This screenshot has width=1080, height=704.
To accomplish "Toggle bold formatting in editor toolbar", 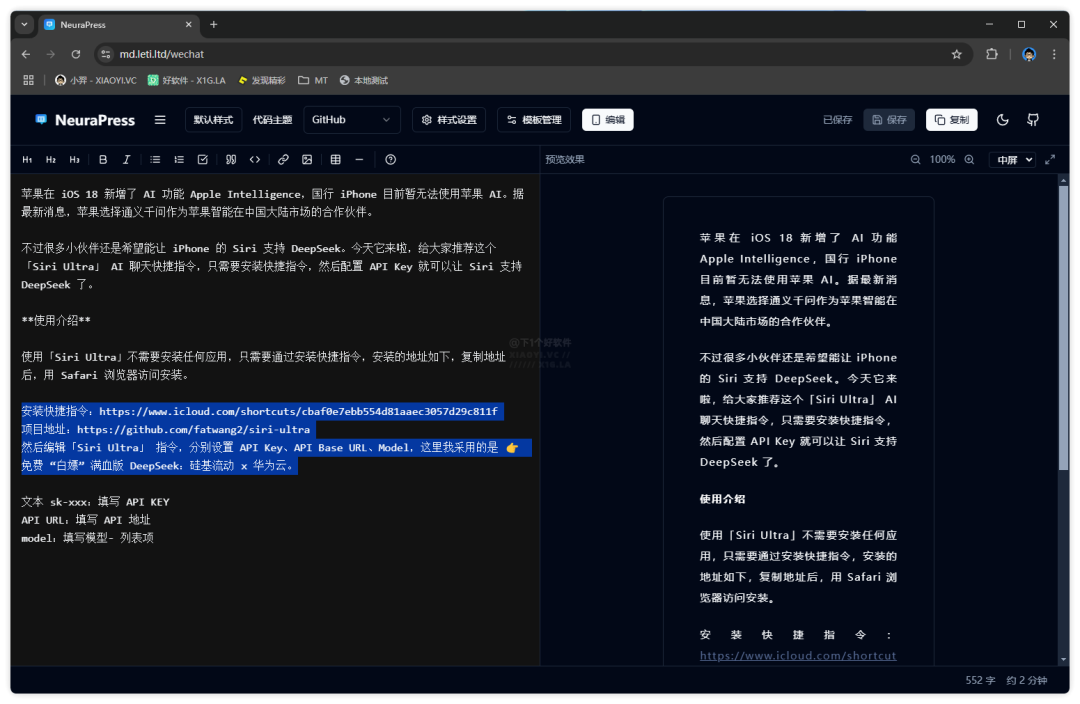I will (x=103, y=160).
